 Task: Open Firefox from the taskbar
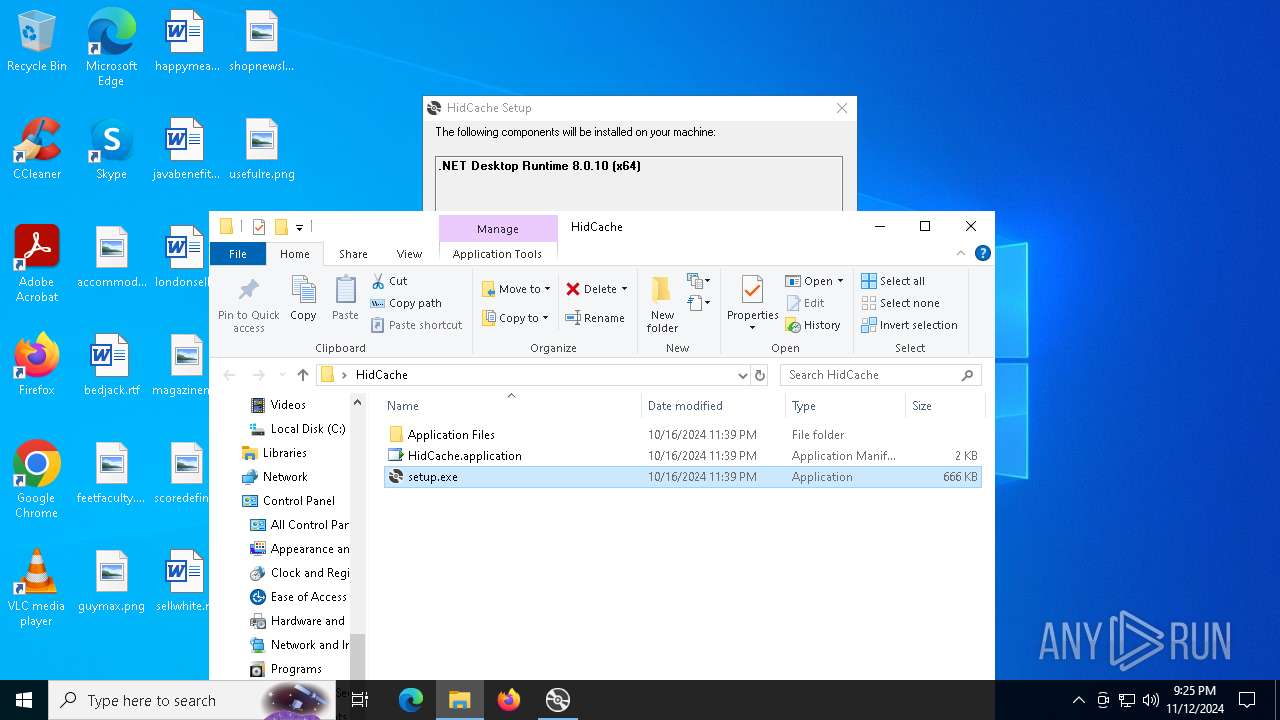point(509,700)
